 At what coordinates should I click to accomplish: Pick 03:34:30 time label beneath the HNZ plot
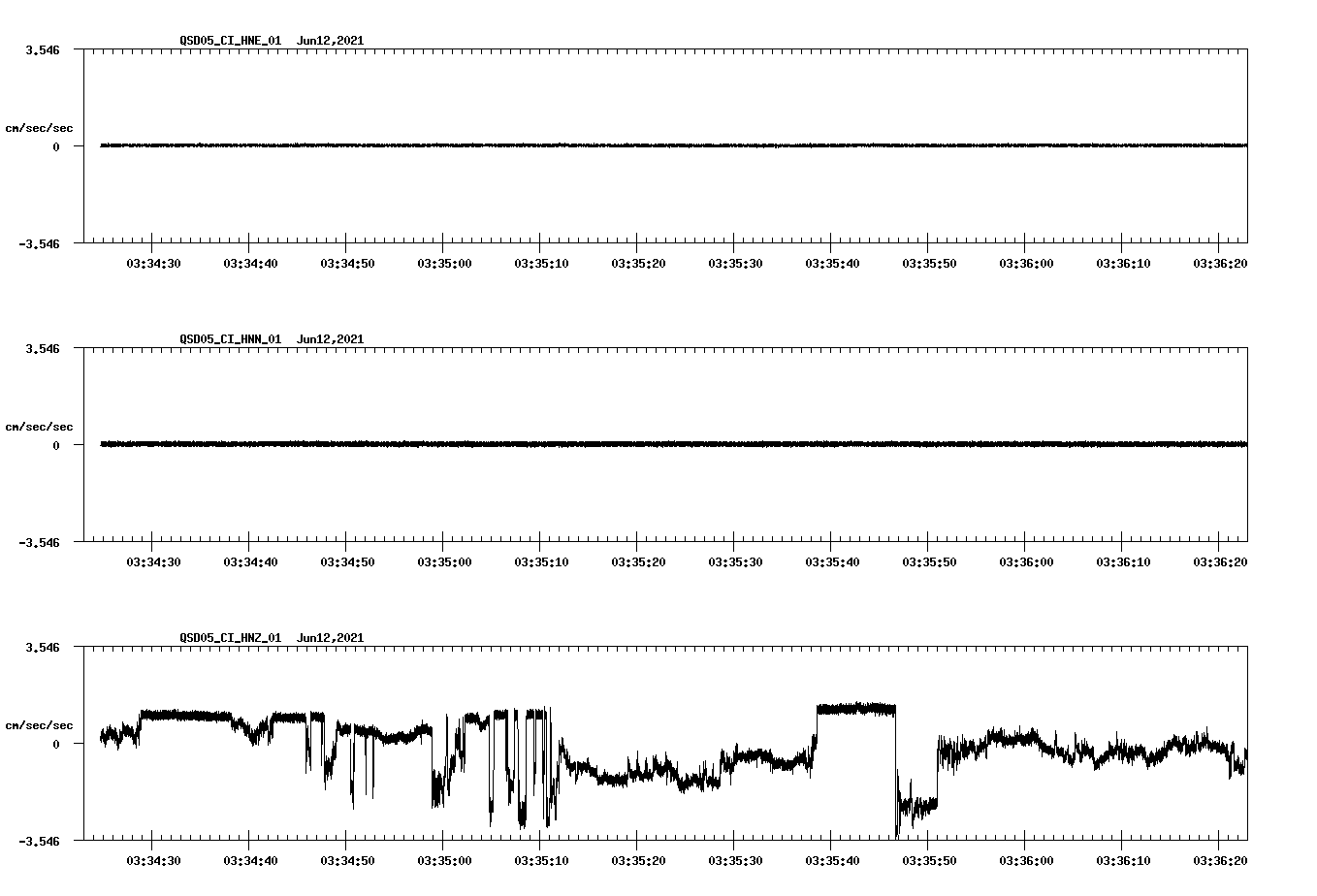[153, 861]
